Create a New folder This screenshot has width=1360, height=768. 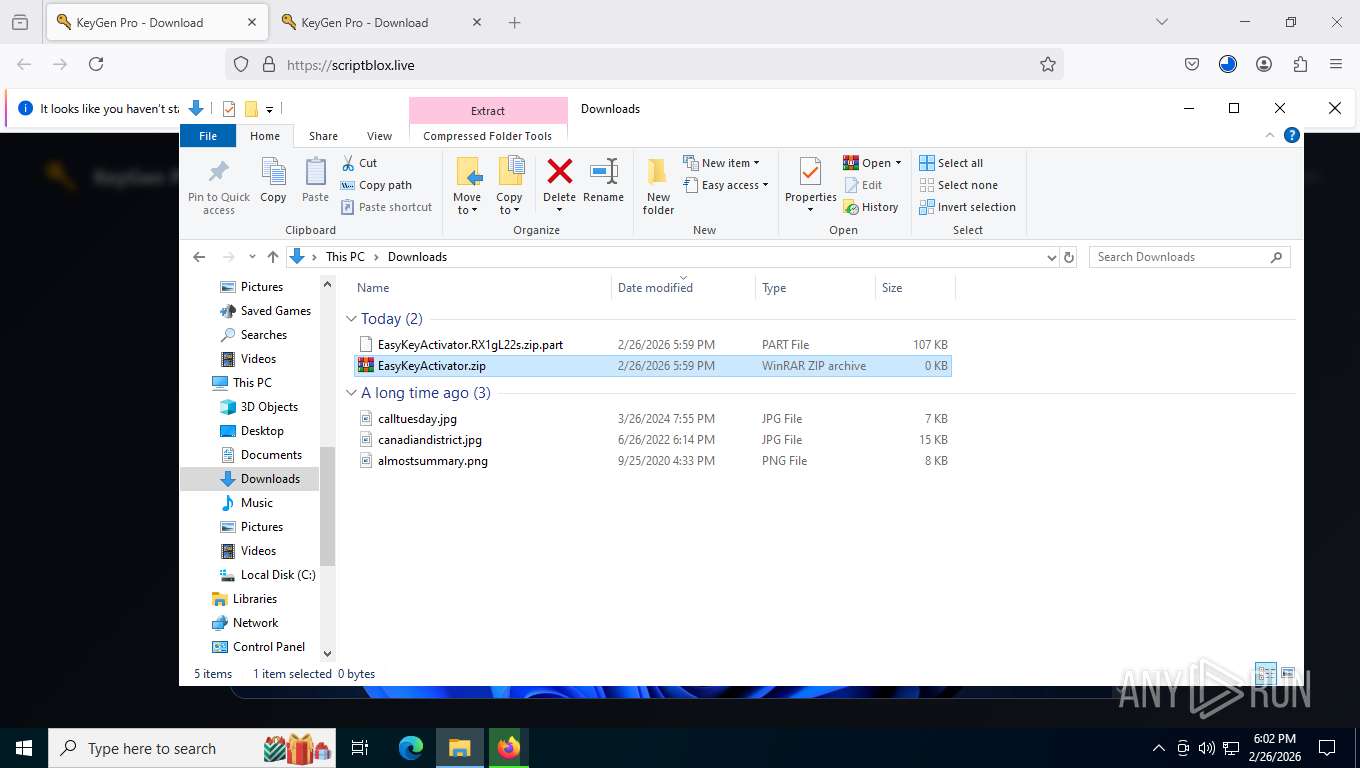pos(658,186)
